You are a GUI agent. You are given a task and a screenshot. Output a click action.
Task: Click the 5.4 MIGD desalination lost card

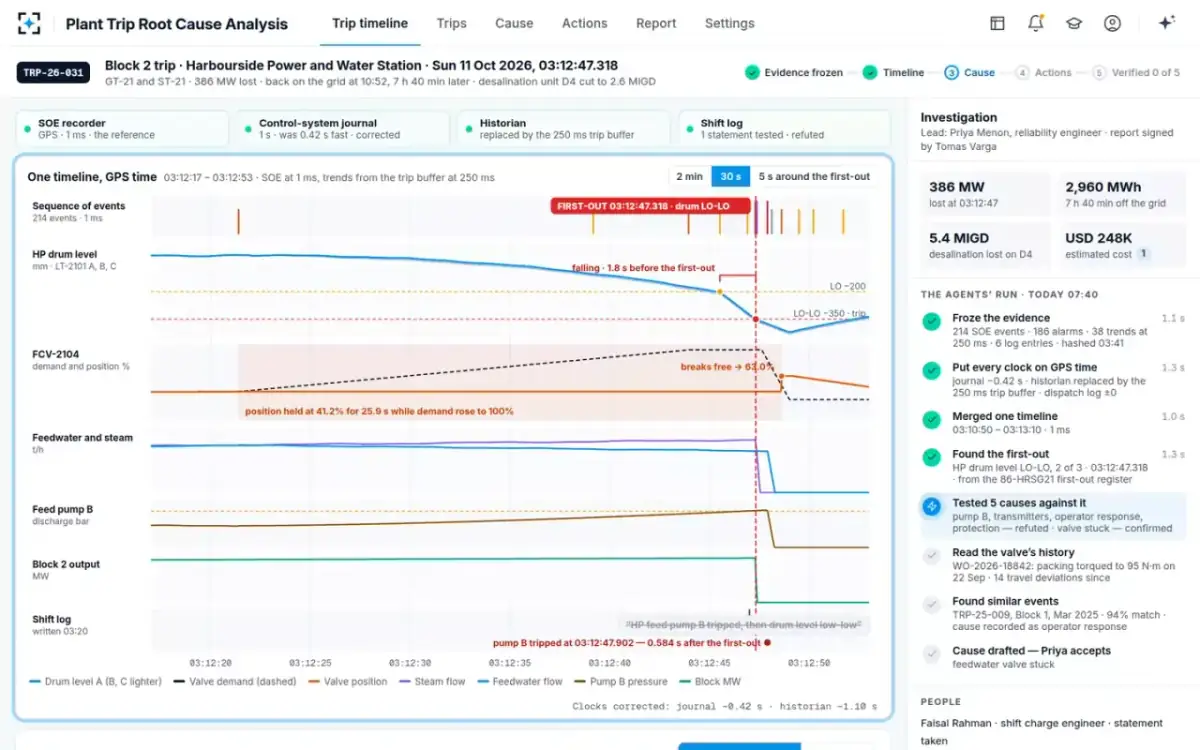click(x=984, y=246)
